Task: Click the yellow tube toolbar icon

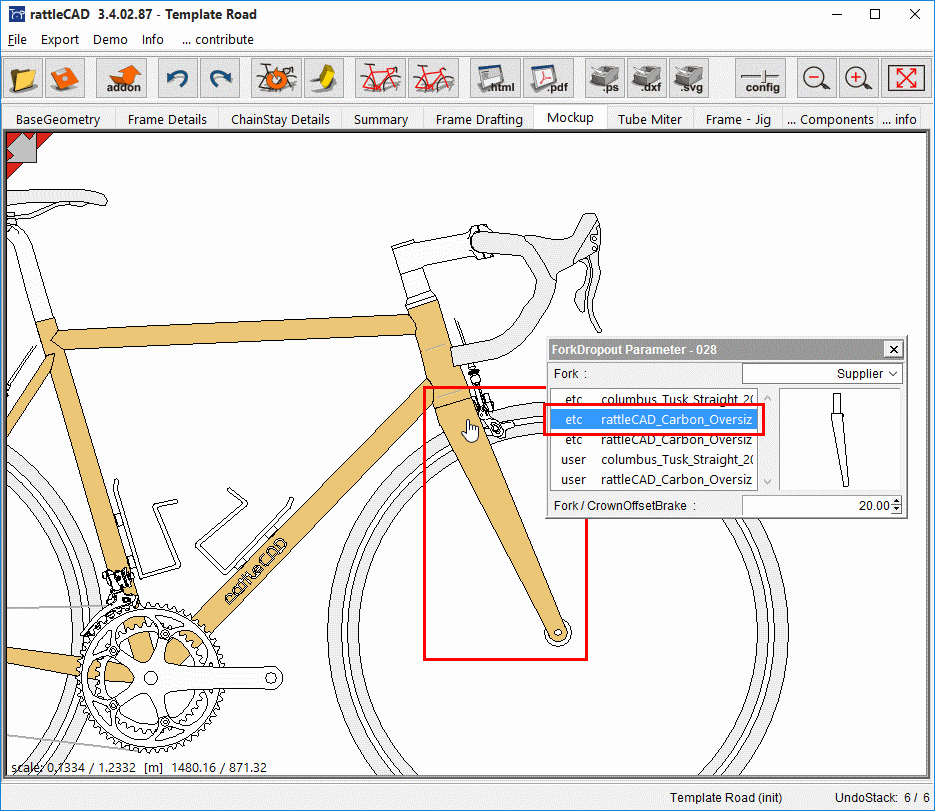Action: coord(324,78)
